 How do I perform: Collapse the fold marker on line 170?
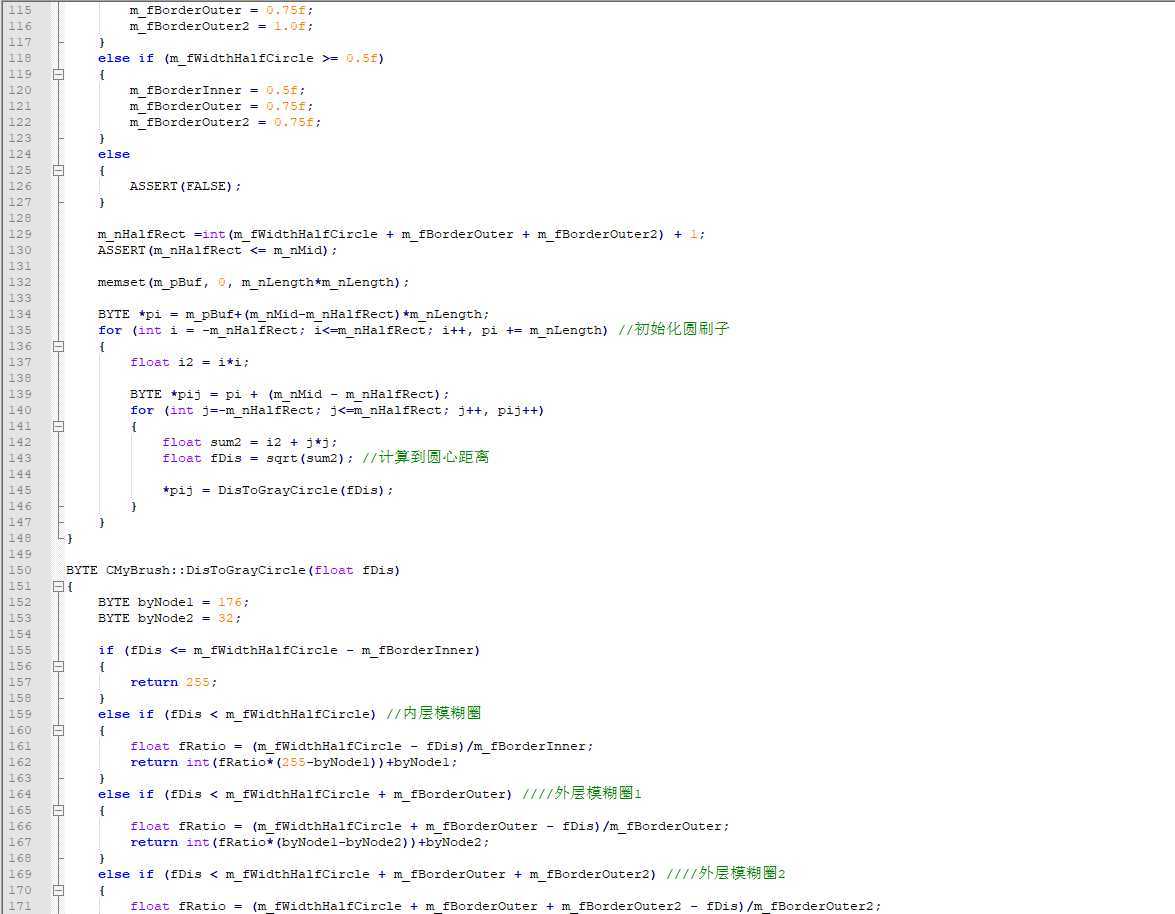pos(58,890)
